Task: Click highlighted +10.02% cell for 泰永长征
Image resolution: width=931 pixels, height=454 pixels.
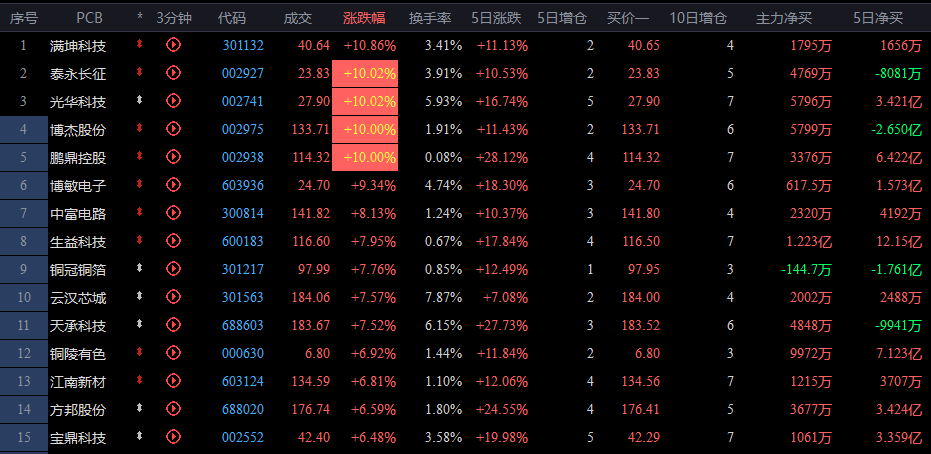Action: pyautogui.click(x=365, y=73)
